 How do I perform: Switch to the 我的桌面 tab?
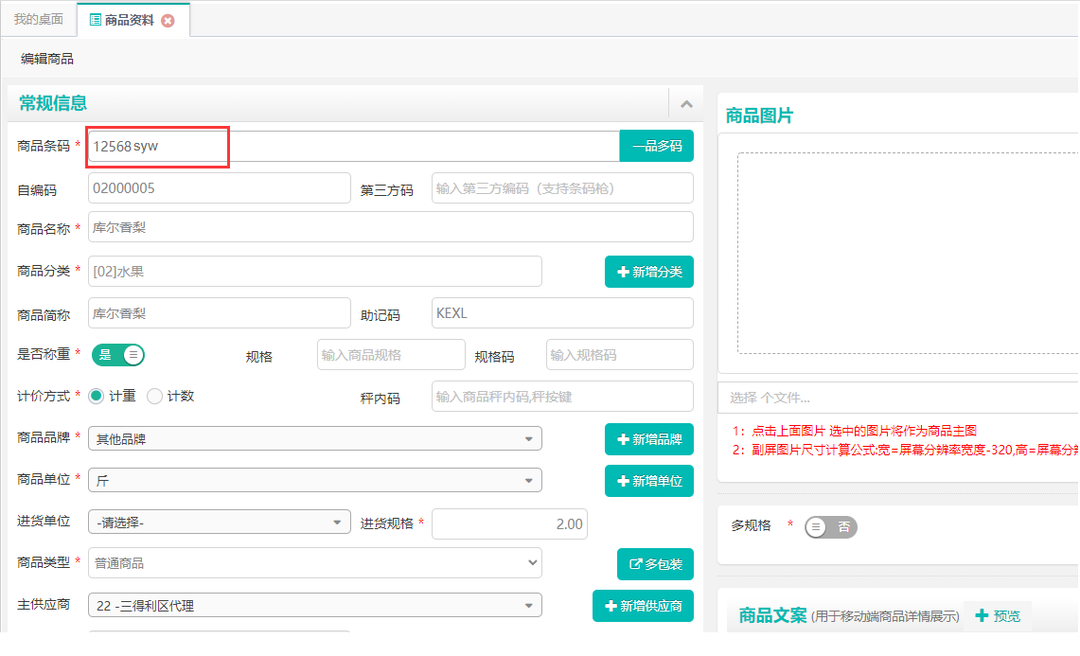coord(38,20)
